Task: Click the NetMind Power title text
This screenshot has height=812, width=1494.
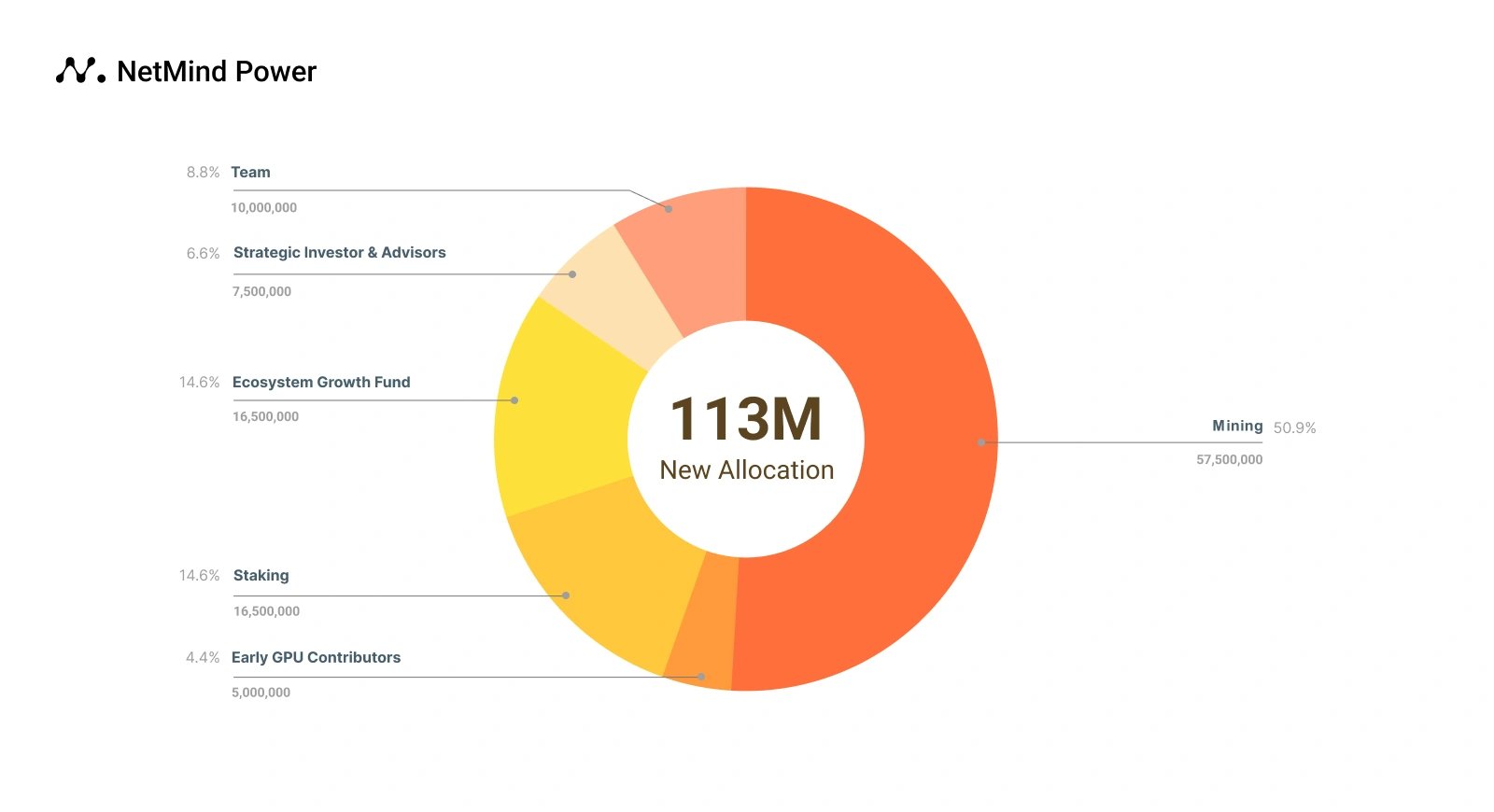Action: pos(217,72)
